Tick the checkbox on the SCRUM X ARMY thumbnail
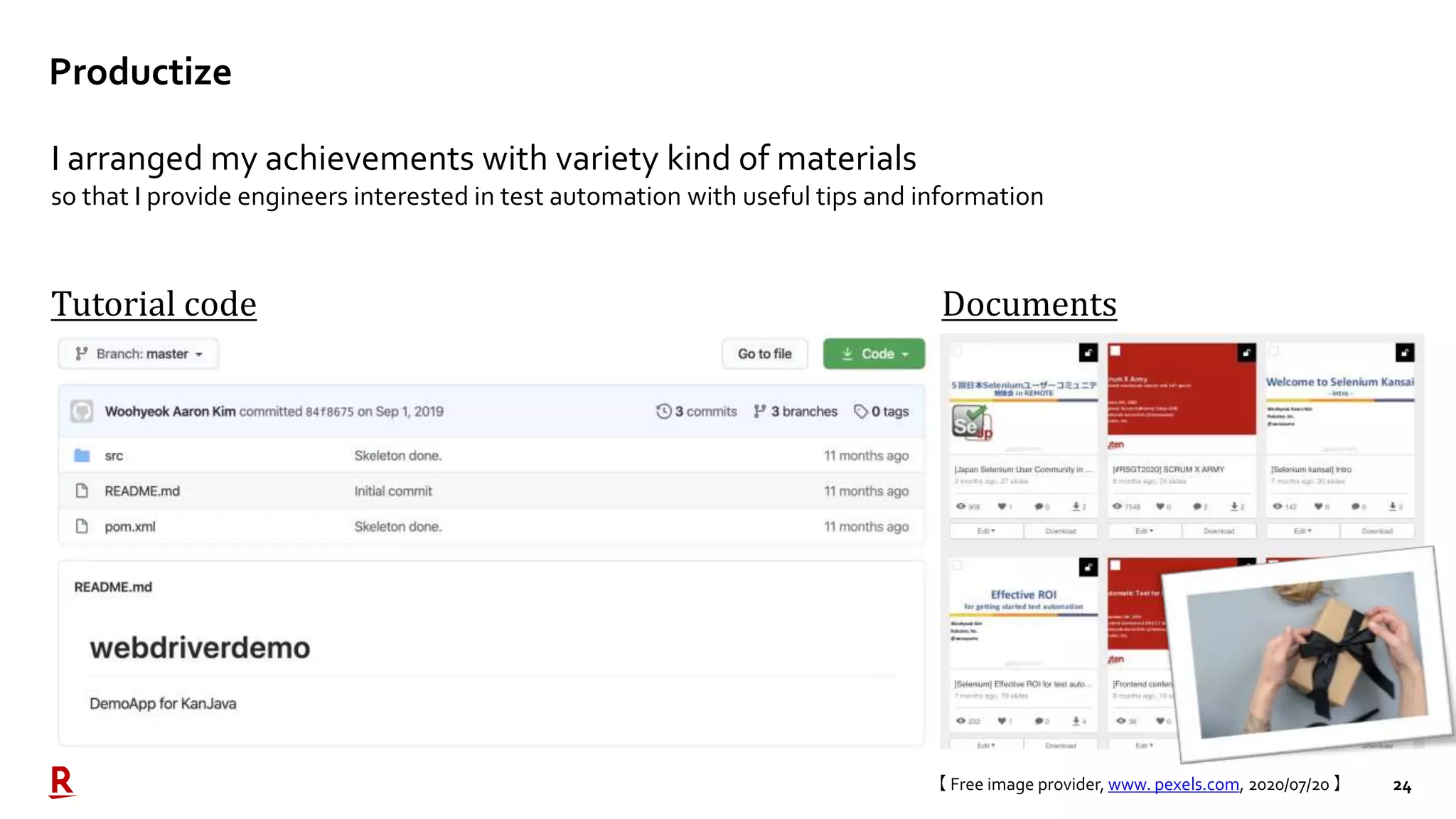1456x819 pixels. tap(1115, 351)
